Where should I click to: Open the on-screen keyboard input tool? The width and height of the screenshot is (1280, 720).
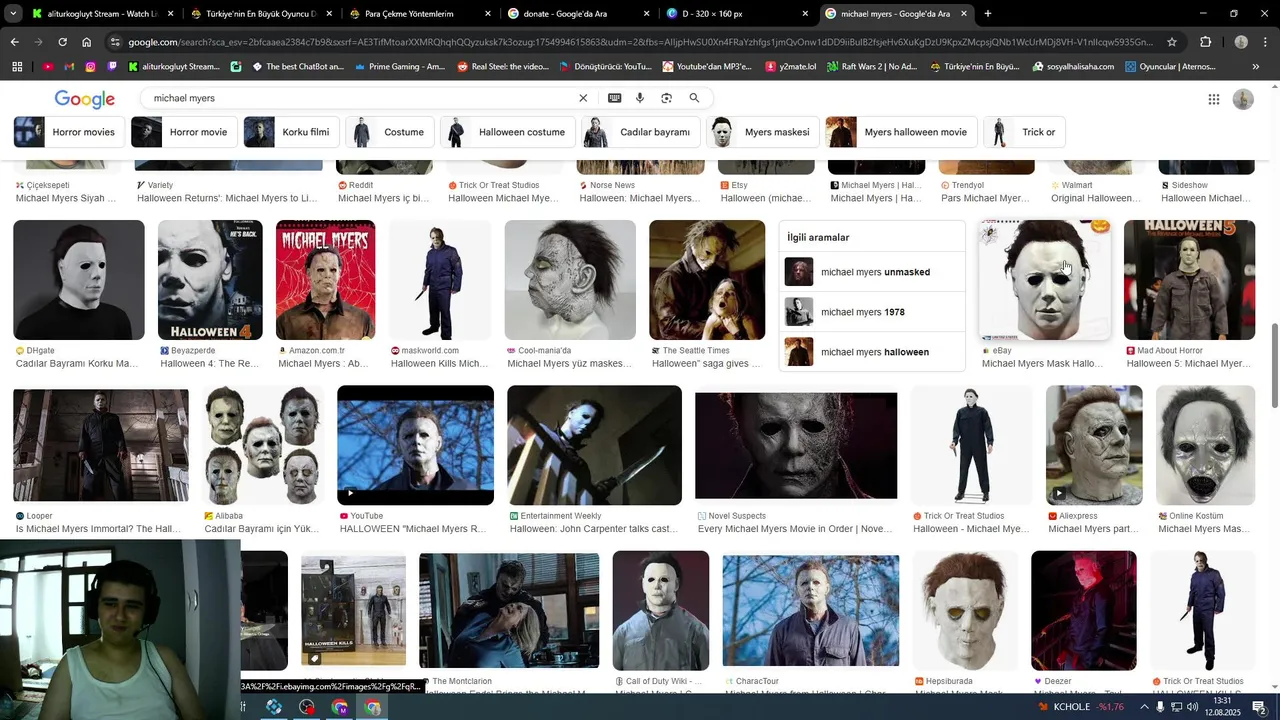point(614,98)
